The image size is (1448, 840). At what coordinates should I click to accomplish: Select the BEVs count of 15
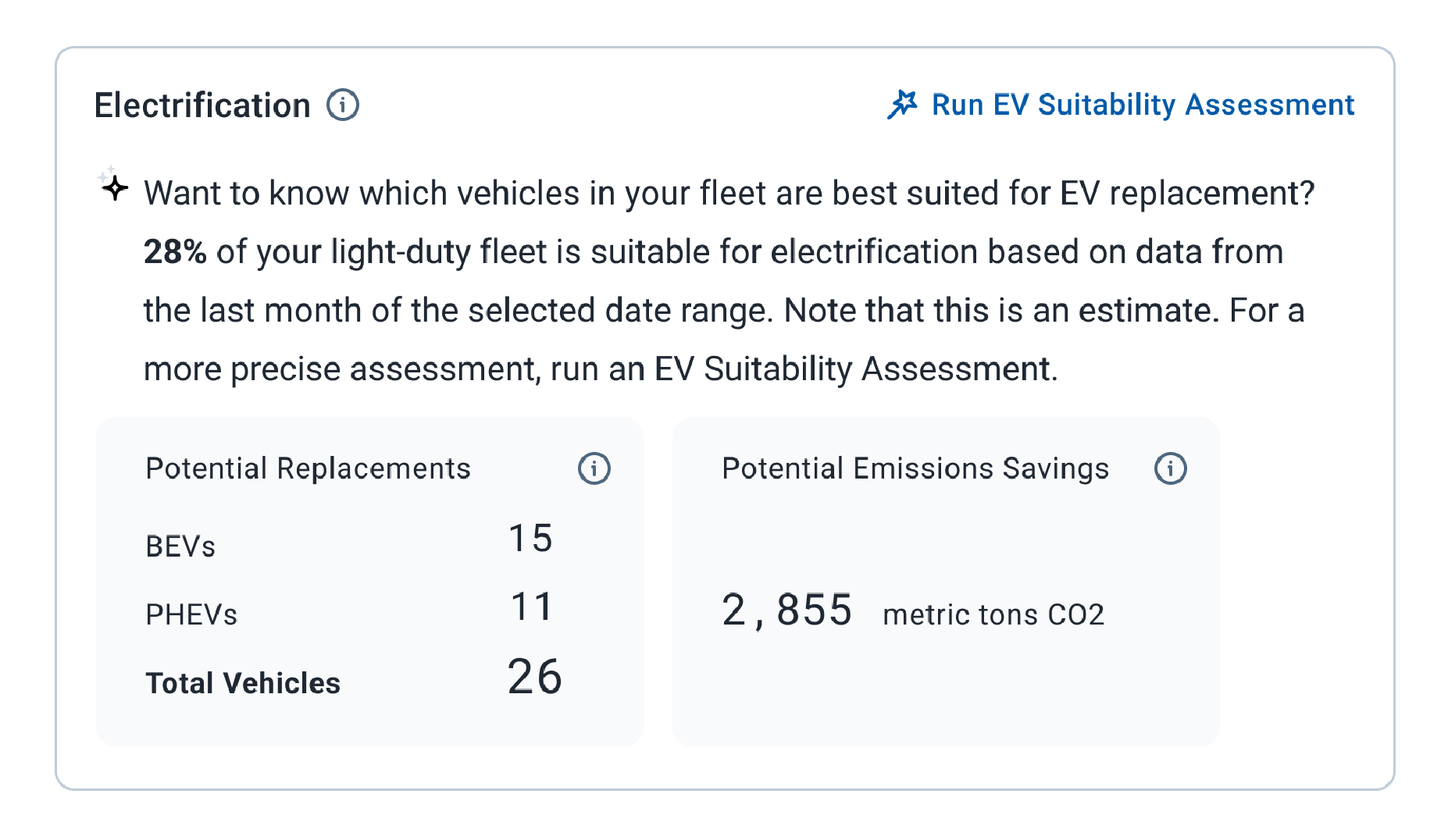[x=530, y=537]
